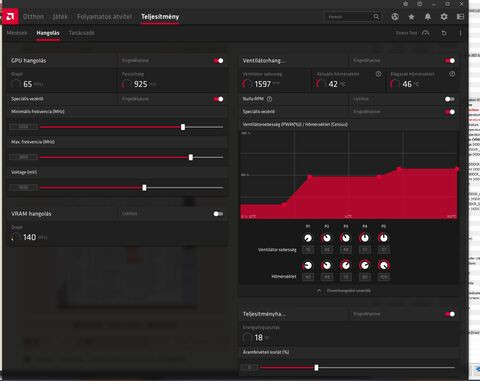
Task: Select Teljesítmény tab
Action: coord(160,16)
